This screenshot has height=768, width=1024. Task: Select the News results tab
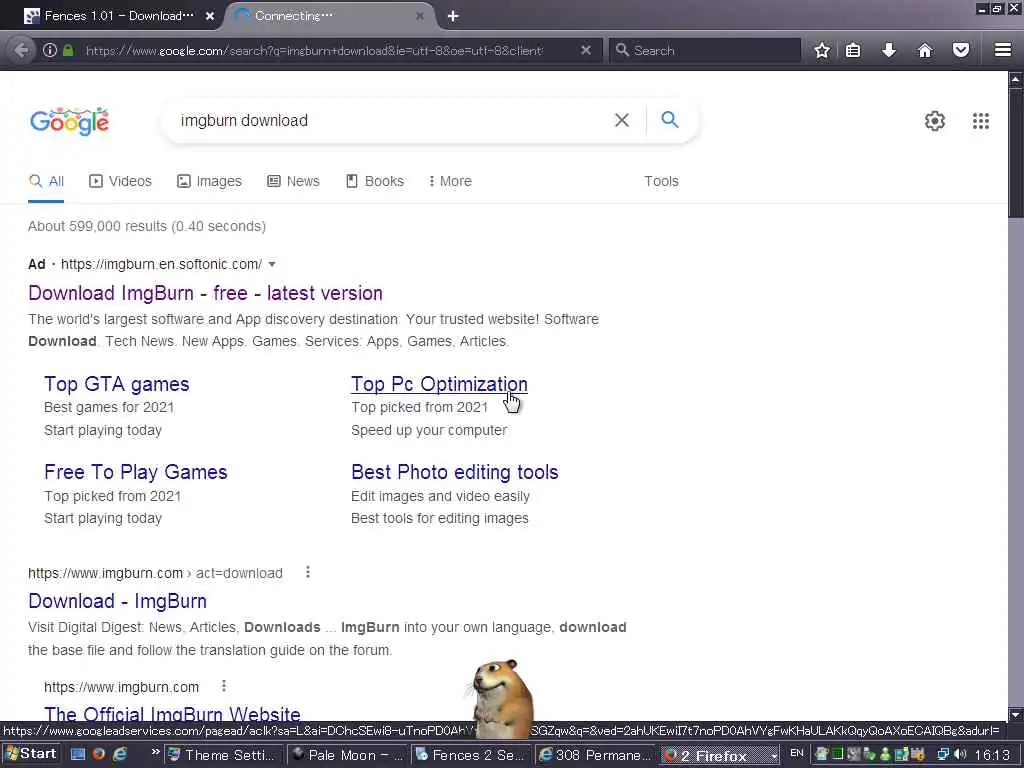293,182
